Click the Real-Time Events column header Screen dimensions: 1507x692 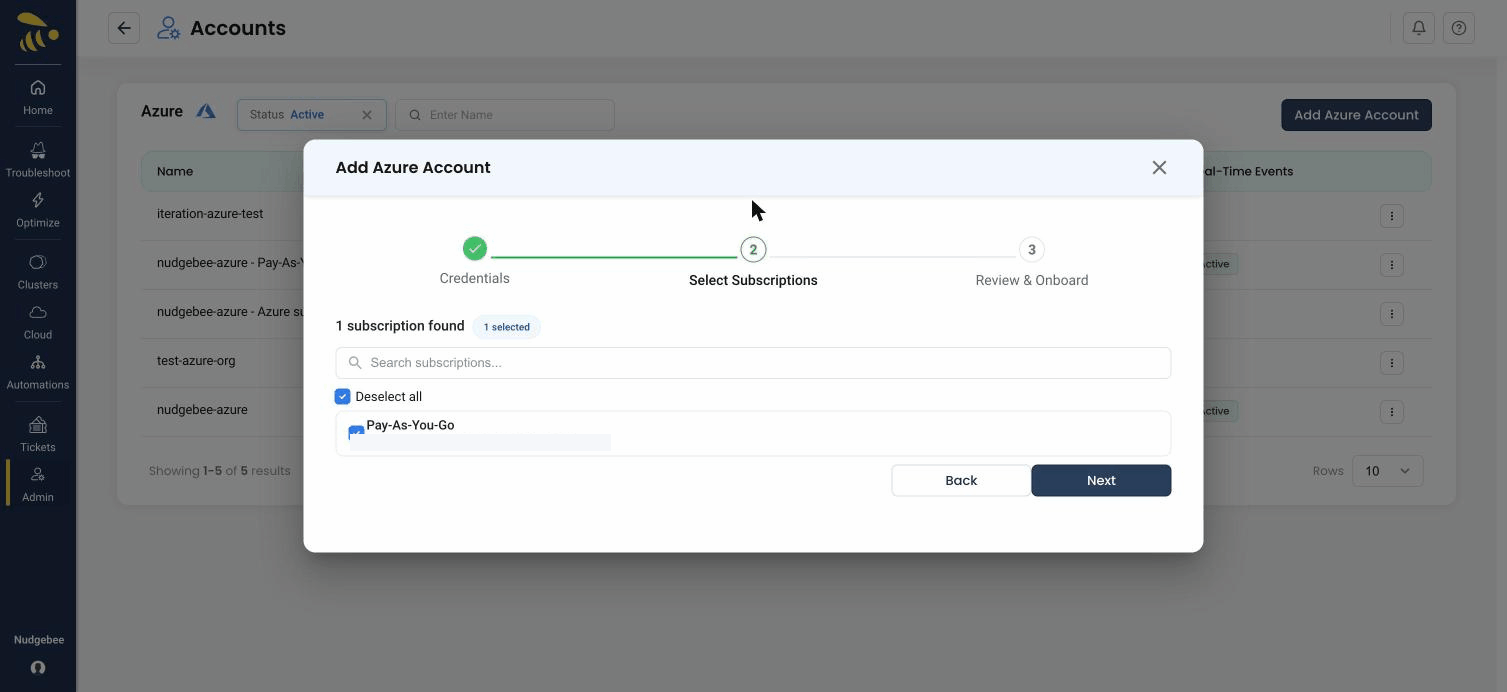[x=1248, y=171]
